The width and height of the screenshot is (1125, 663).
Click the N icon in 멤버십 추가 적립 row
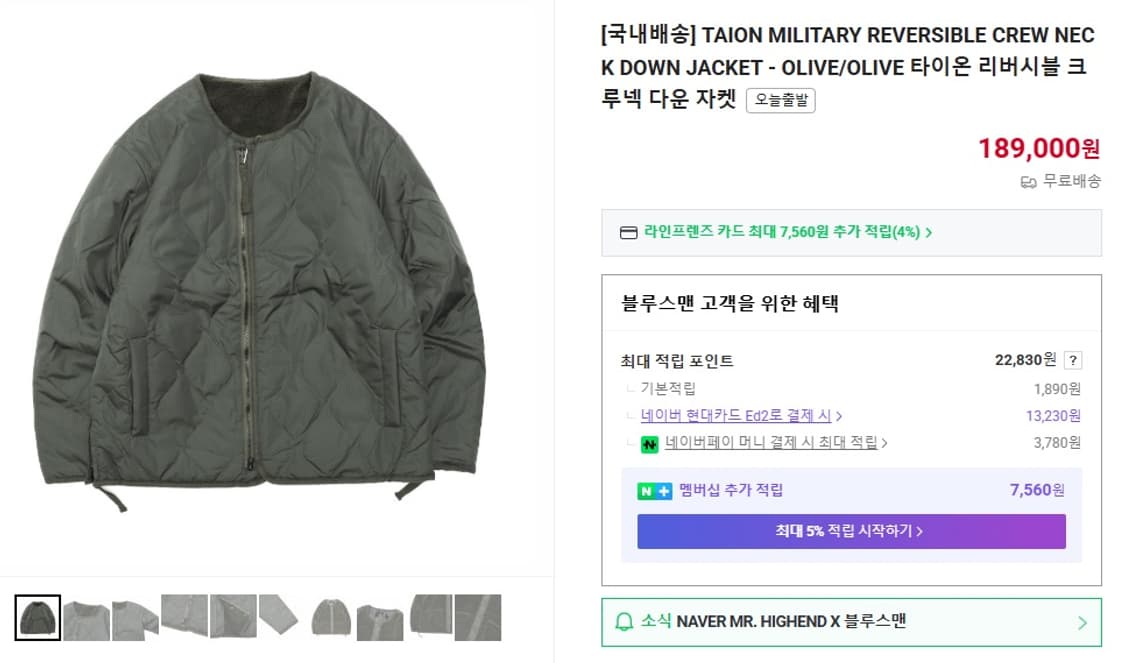[x=644, y=490]
